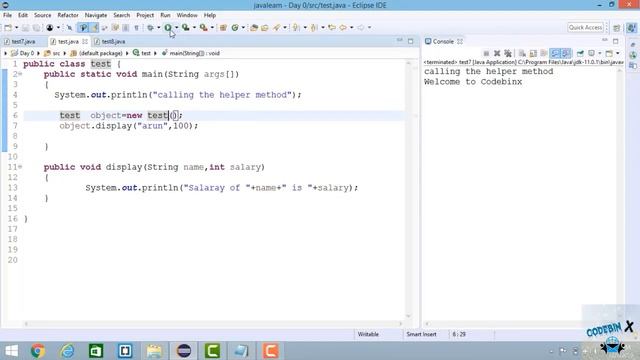Click the Debug bug icon

coord(150,28)
